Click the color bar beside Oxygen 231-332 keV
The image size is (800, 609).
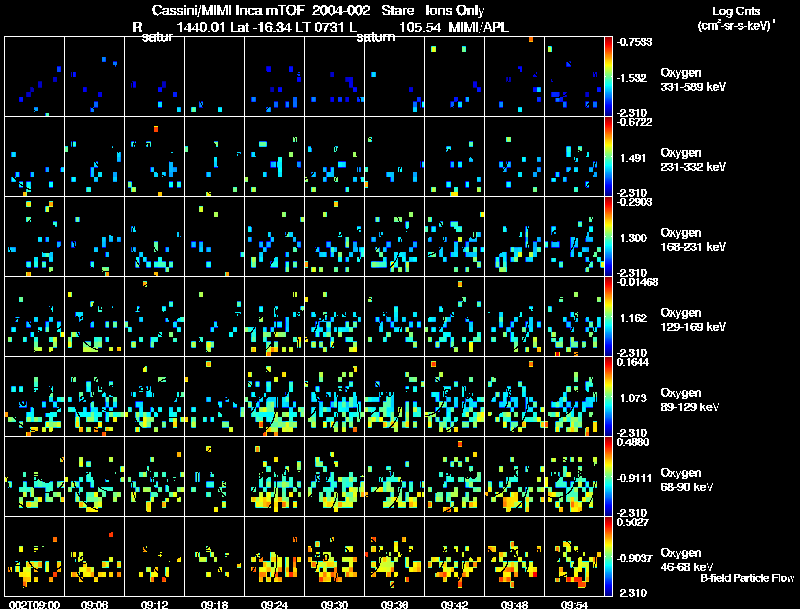tap(608, 157)
